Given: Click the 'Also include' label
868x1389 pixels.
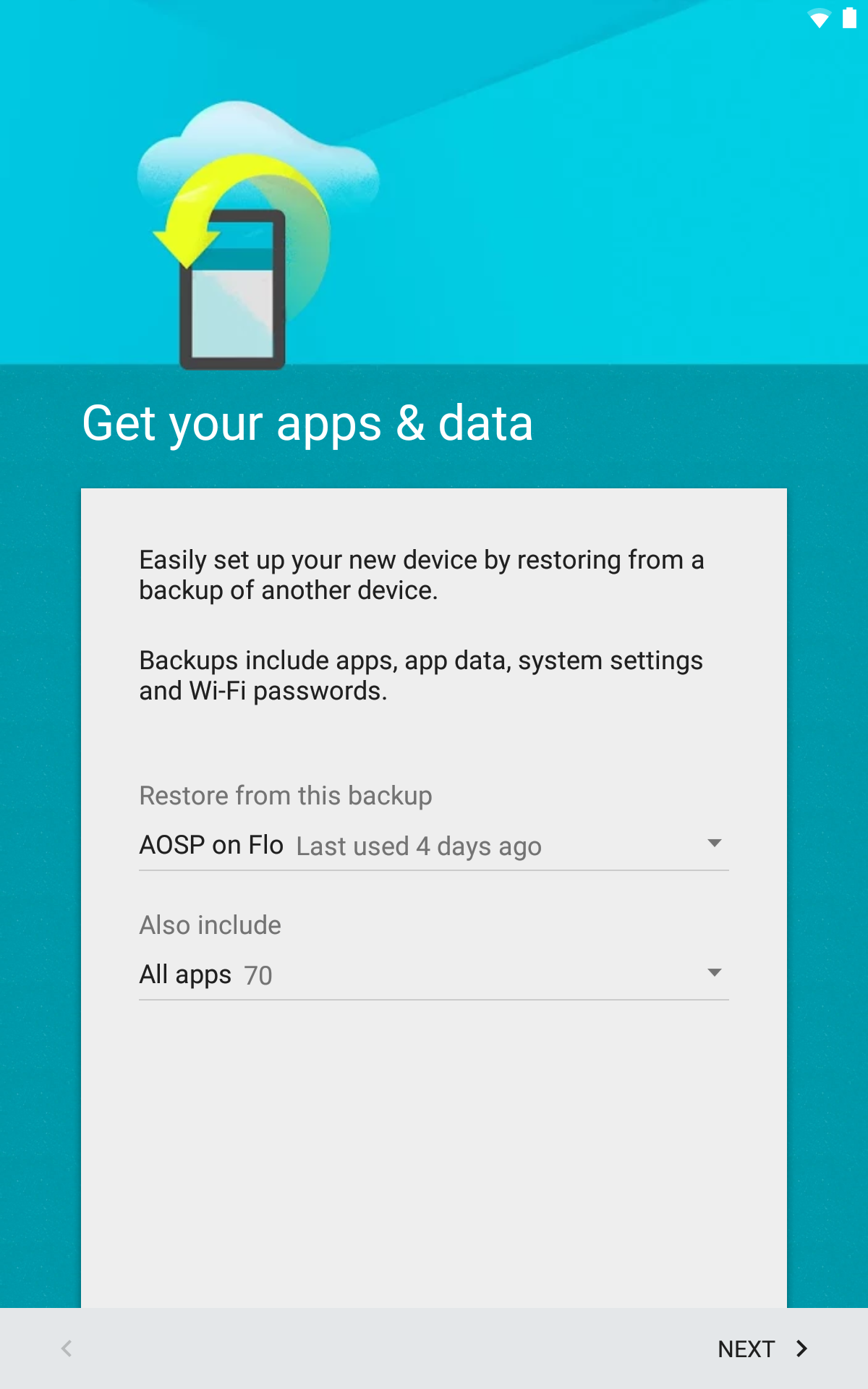Looking at the screenshot, I should tap(210, 925).
